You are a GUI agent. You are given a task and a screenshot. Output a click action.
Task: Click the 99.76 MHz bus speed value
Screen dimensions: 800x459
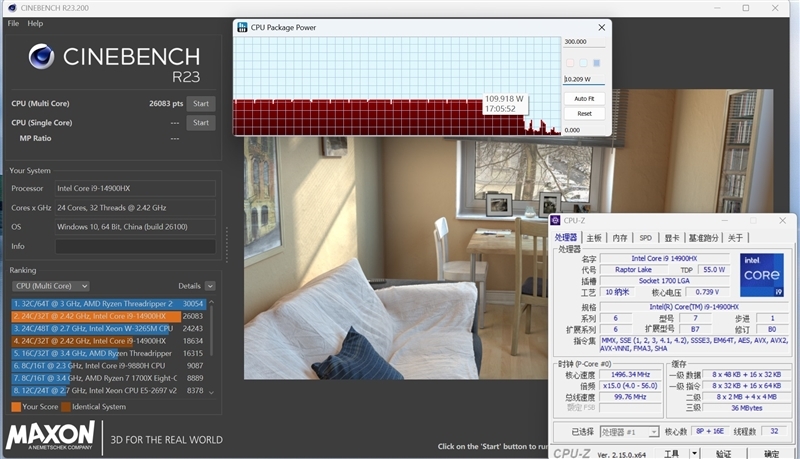631,397
